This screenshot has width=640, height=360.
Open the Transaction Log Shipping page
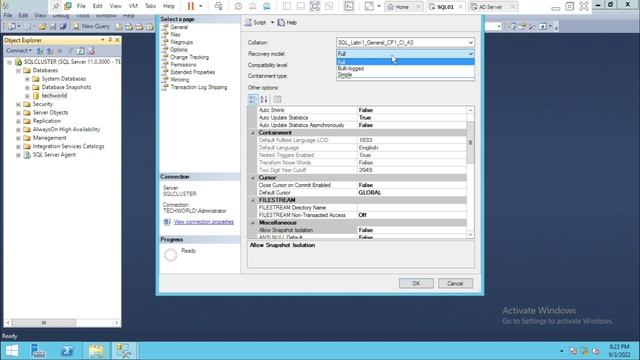tap(198, 87)
